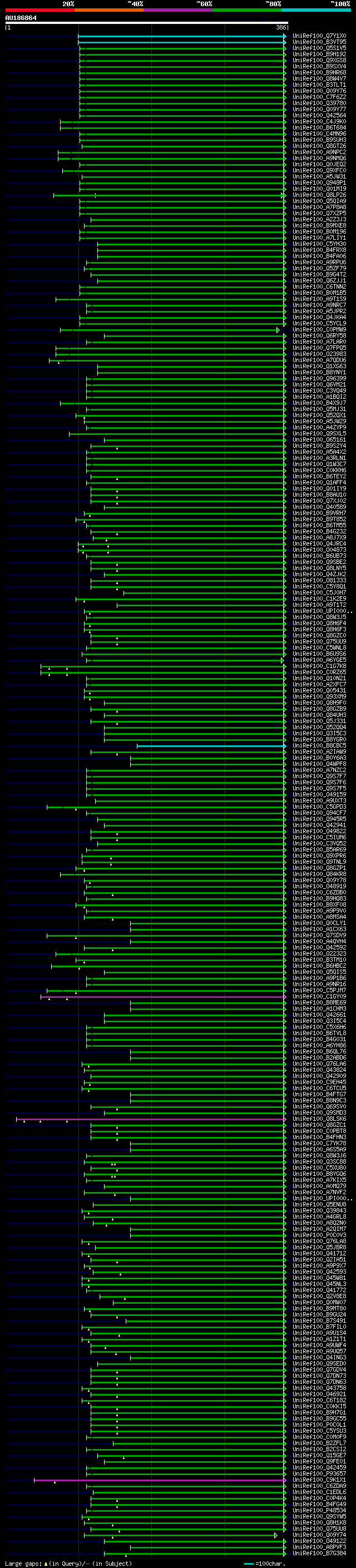Click the white query sequence bar
The height and width of the screenshot is (1568, 356).
tap(147, 22)
